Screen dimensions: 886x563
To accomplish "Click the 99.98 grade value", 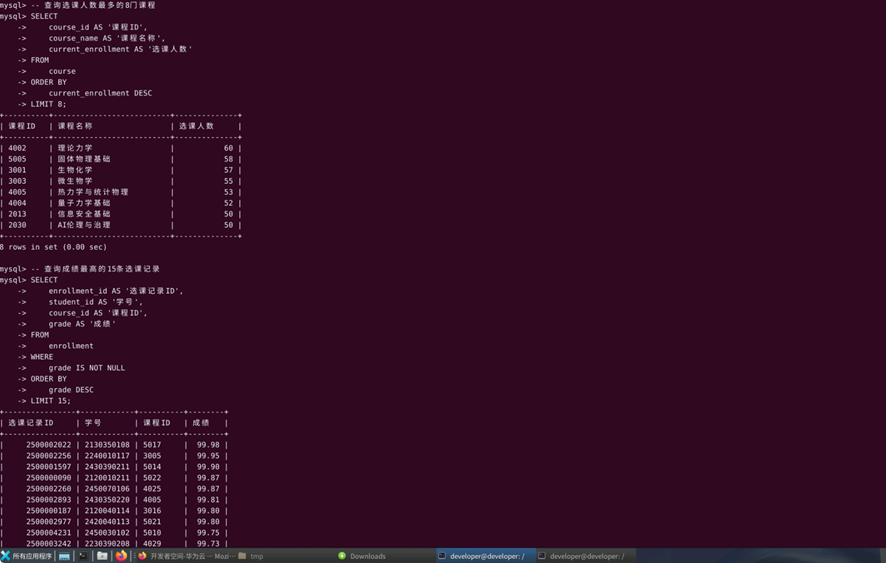I will point(208,445).
